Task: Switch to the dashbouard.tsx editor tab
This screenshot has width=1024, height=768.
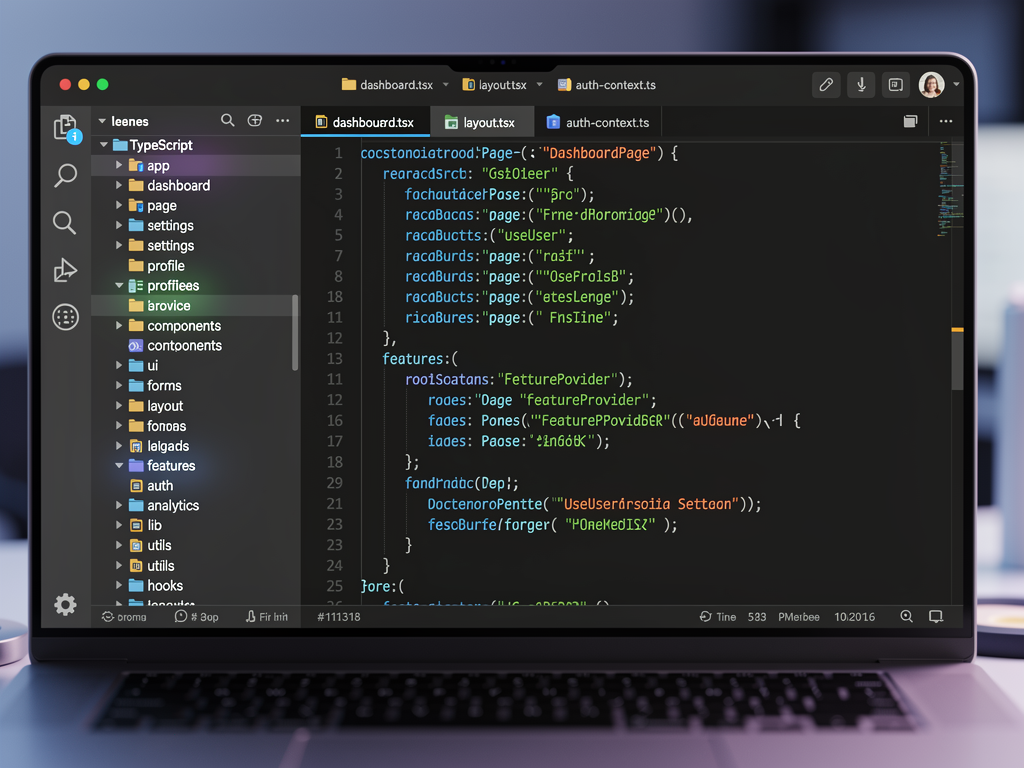Action: 365,122
